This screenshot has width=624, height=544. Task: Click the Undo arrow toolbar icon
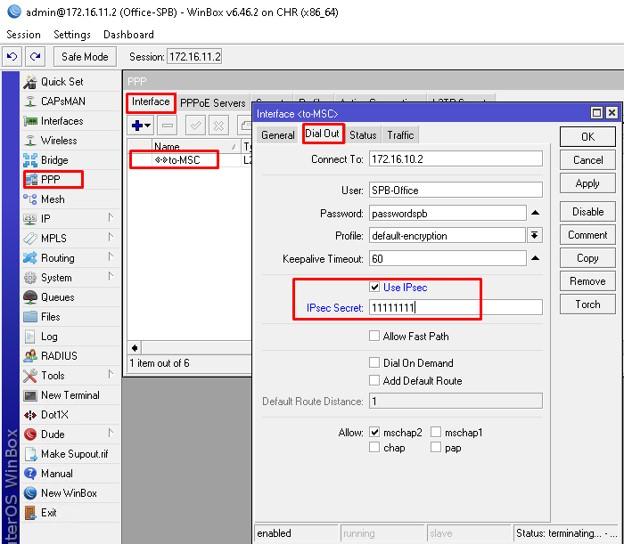click(12, 57)
